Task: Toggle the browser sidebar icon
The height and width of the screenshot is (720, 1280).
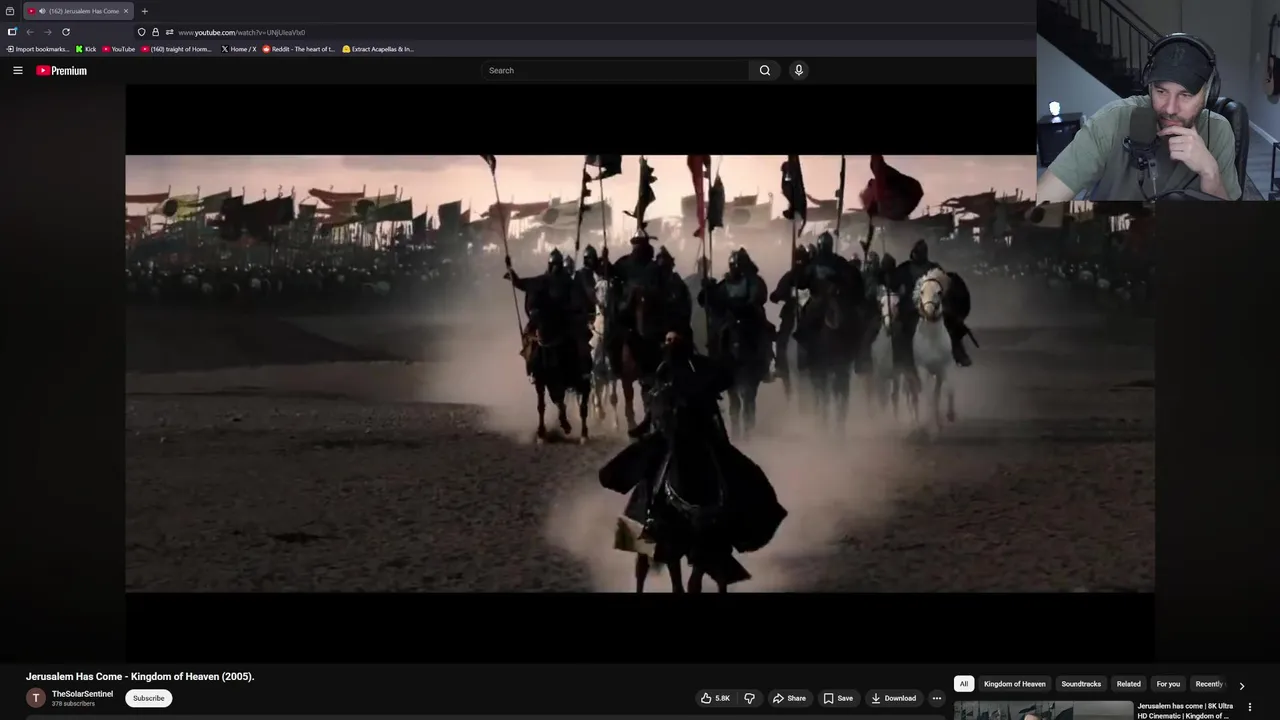Action: [x=12, y=32]
